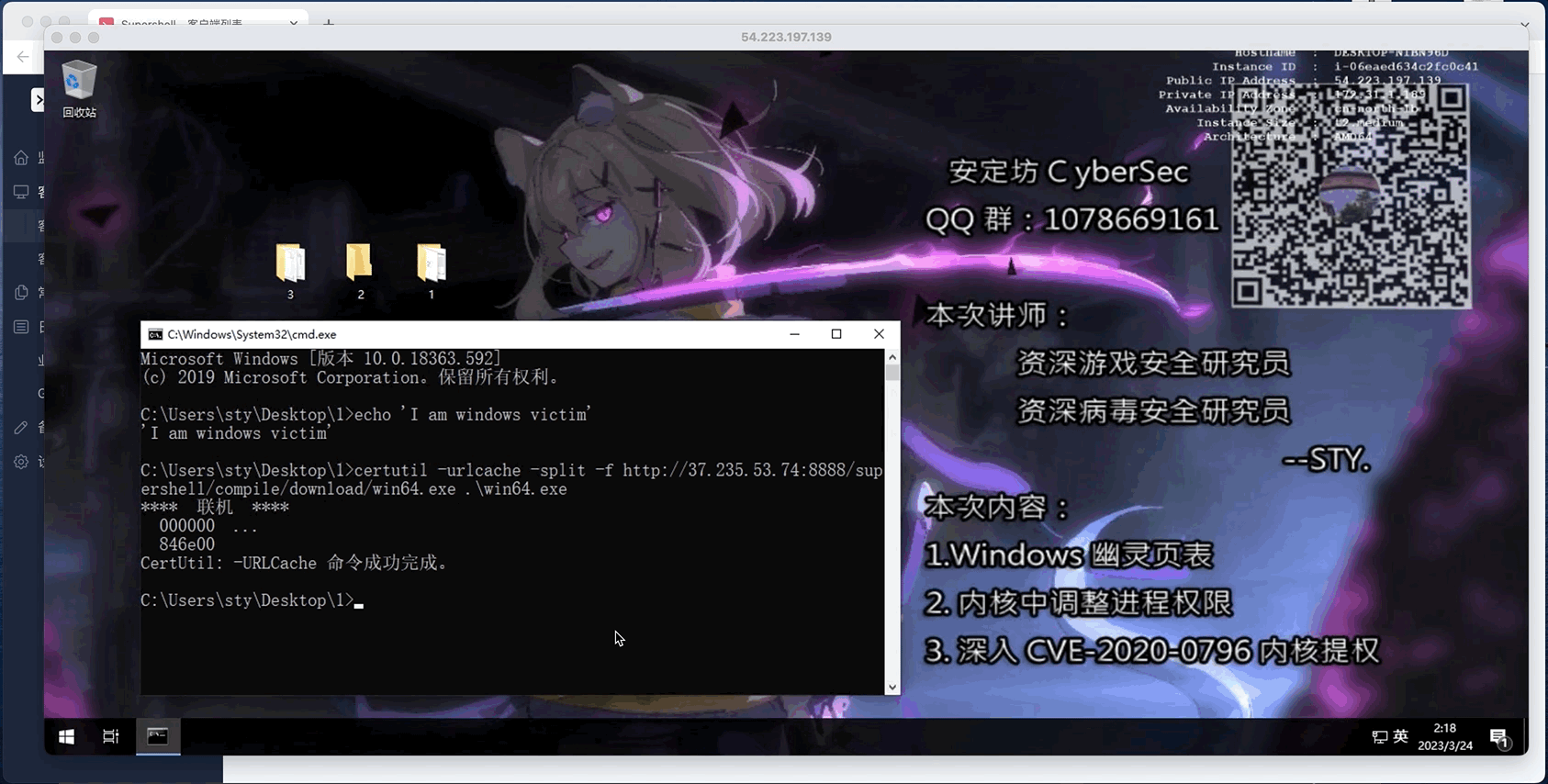Click the cmd prompt C:\Users\sty\Desktop\1> at bottom
Viewport: 1548px width, 784px height.
pyautogui.click(x=247, y=600)
